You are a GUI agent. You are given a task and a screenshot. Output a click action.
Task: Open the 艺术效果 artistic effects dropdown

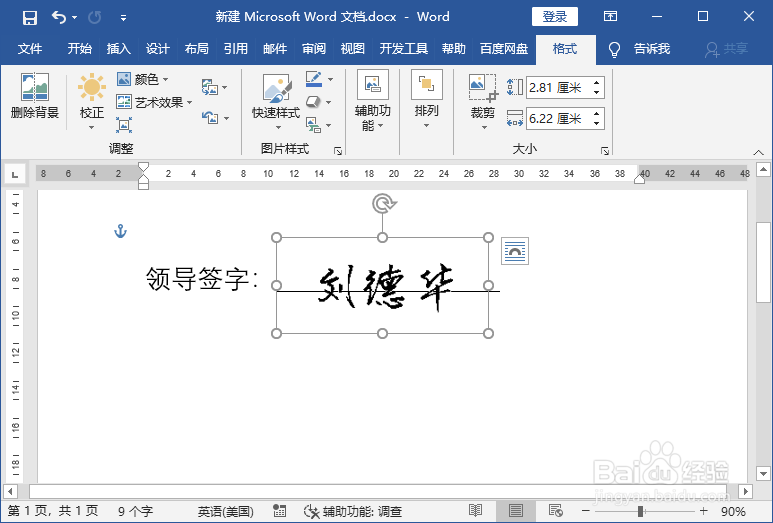point(154,103)
